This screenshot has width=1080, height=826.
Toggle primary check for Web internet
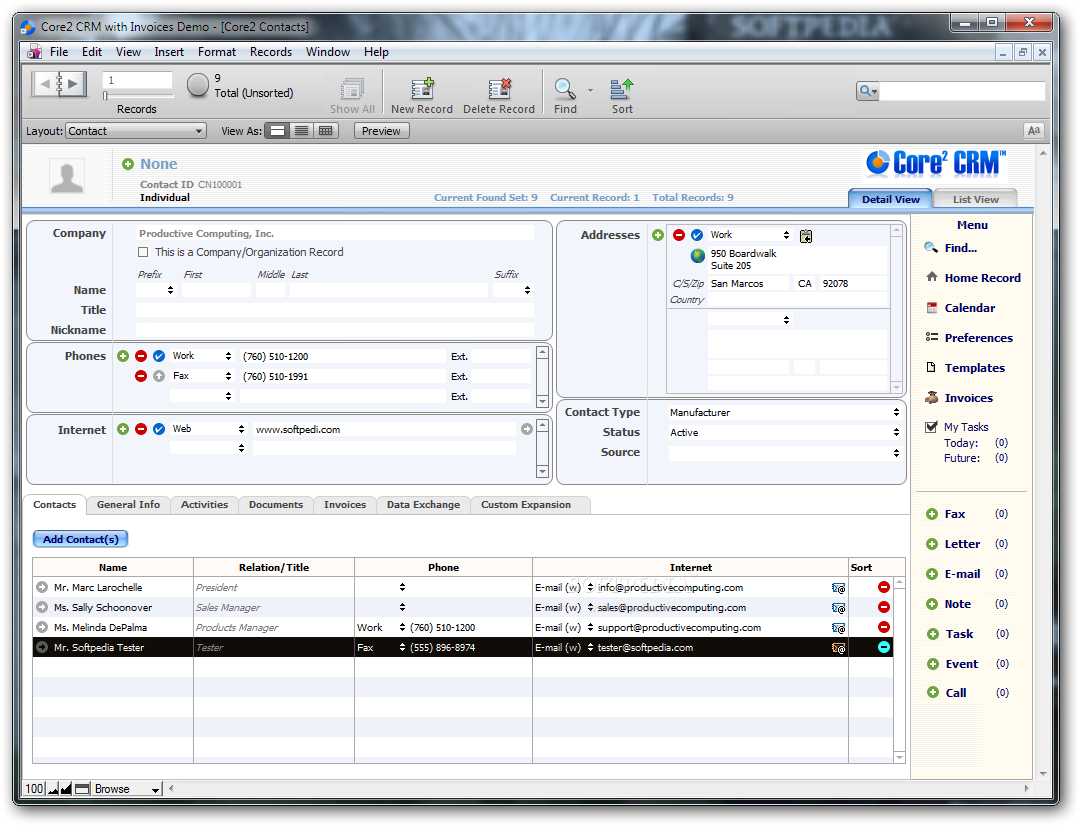point(159,429)
